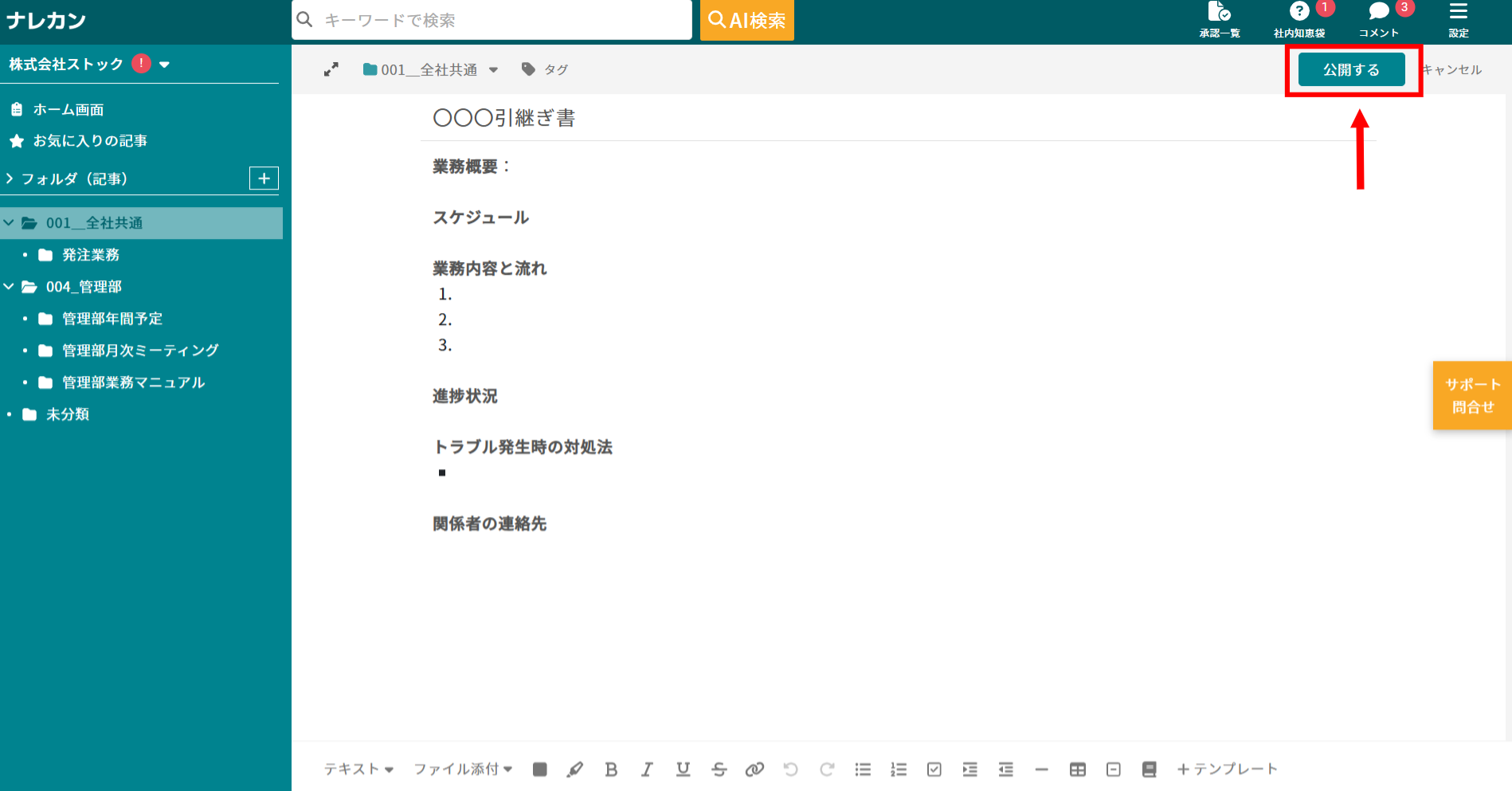
Task: Open the テキスト style dropdown
Action: coord(358,769)
